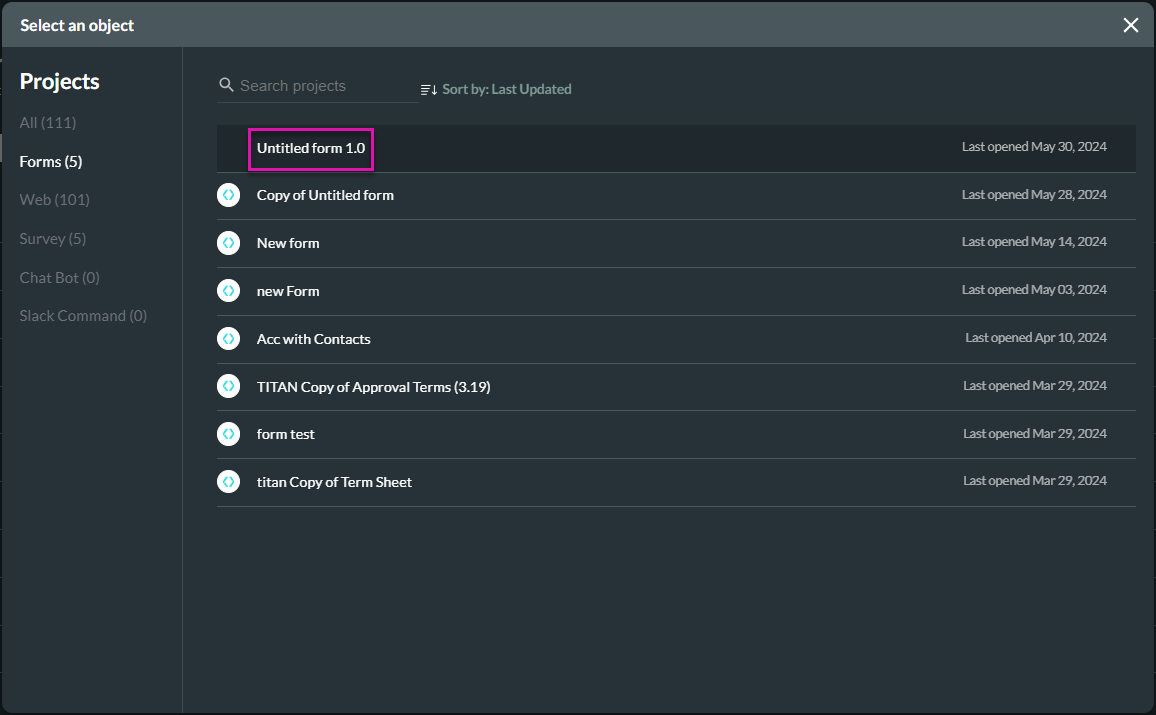Open the Sort by: Last Updated dropdown
The height and width of the screenshot is (715, 1156).
[x=508, y=89]
